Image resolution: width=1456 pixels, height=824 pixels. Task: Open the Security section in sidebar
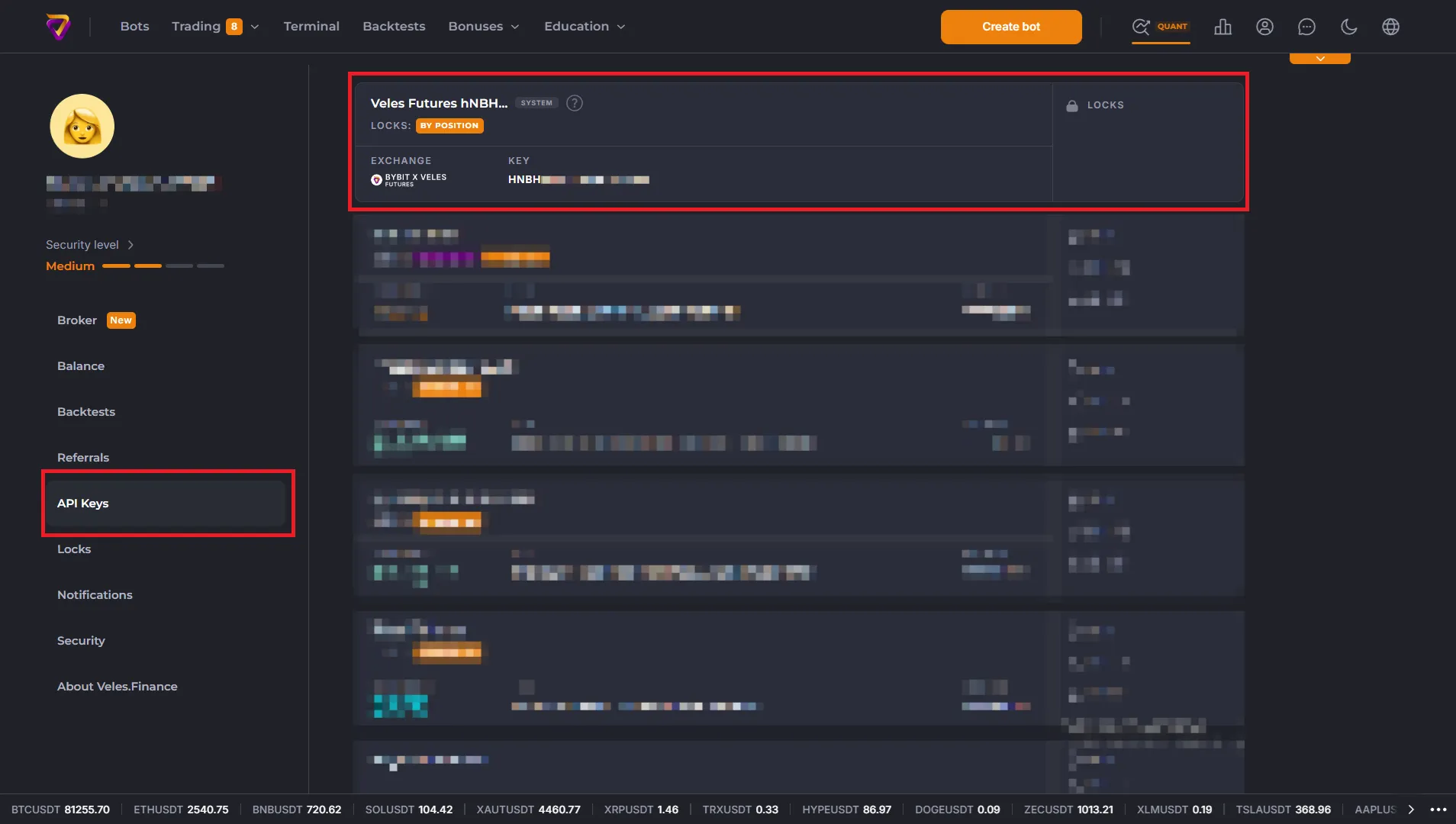tap(81, 641)
